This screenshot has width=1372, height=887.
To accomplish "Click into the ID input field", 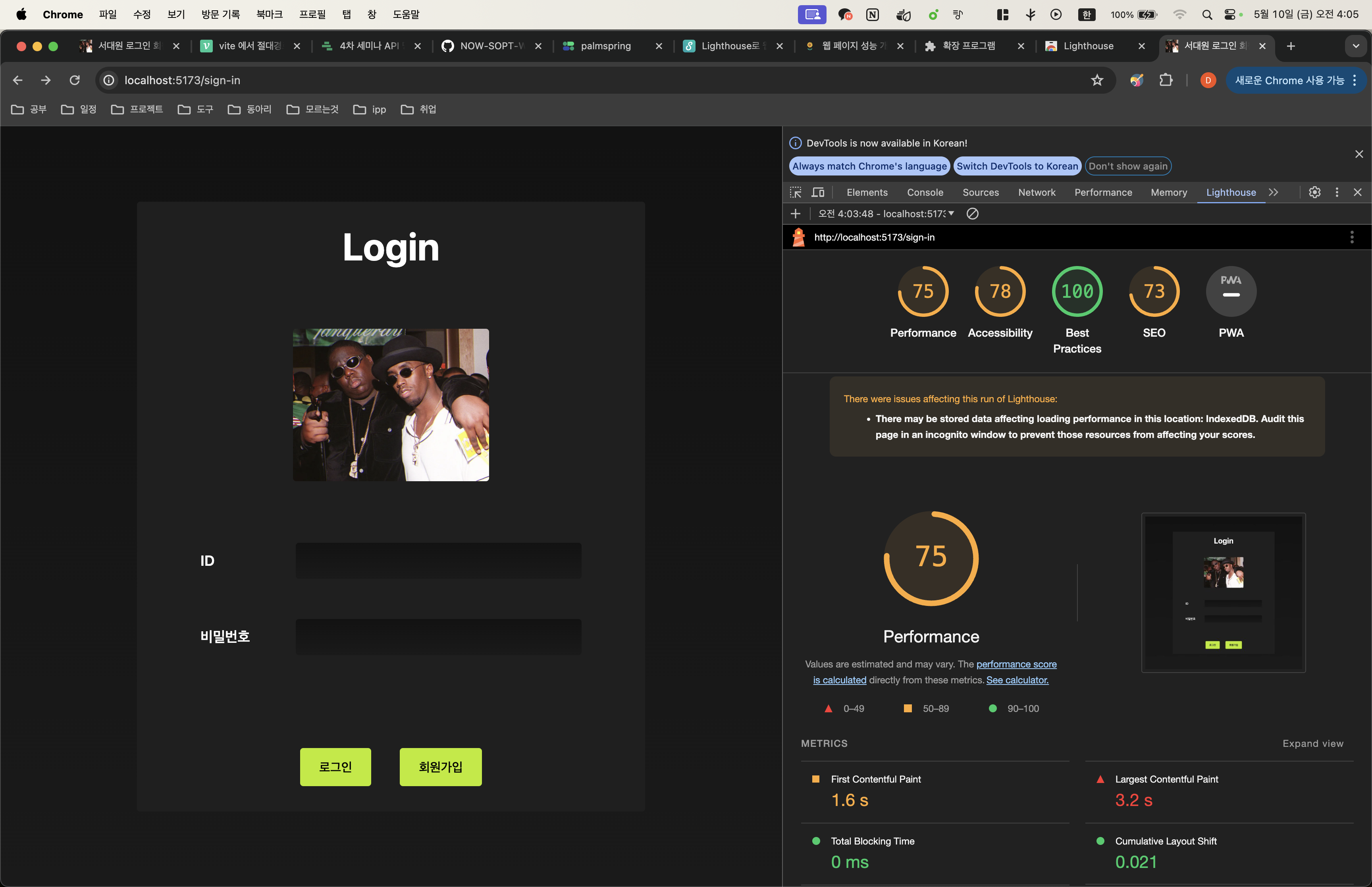I will [x=438, y=560].
